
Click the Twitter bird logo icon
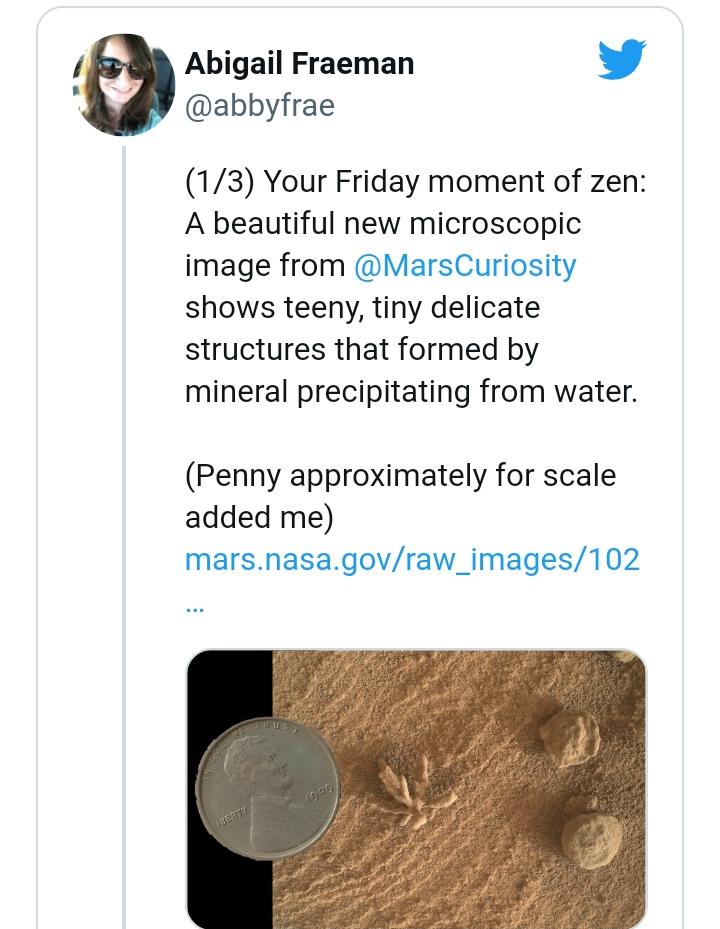tap(621, 59)
